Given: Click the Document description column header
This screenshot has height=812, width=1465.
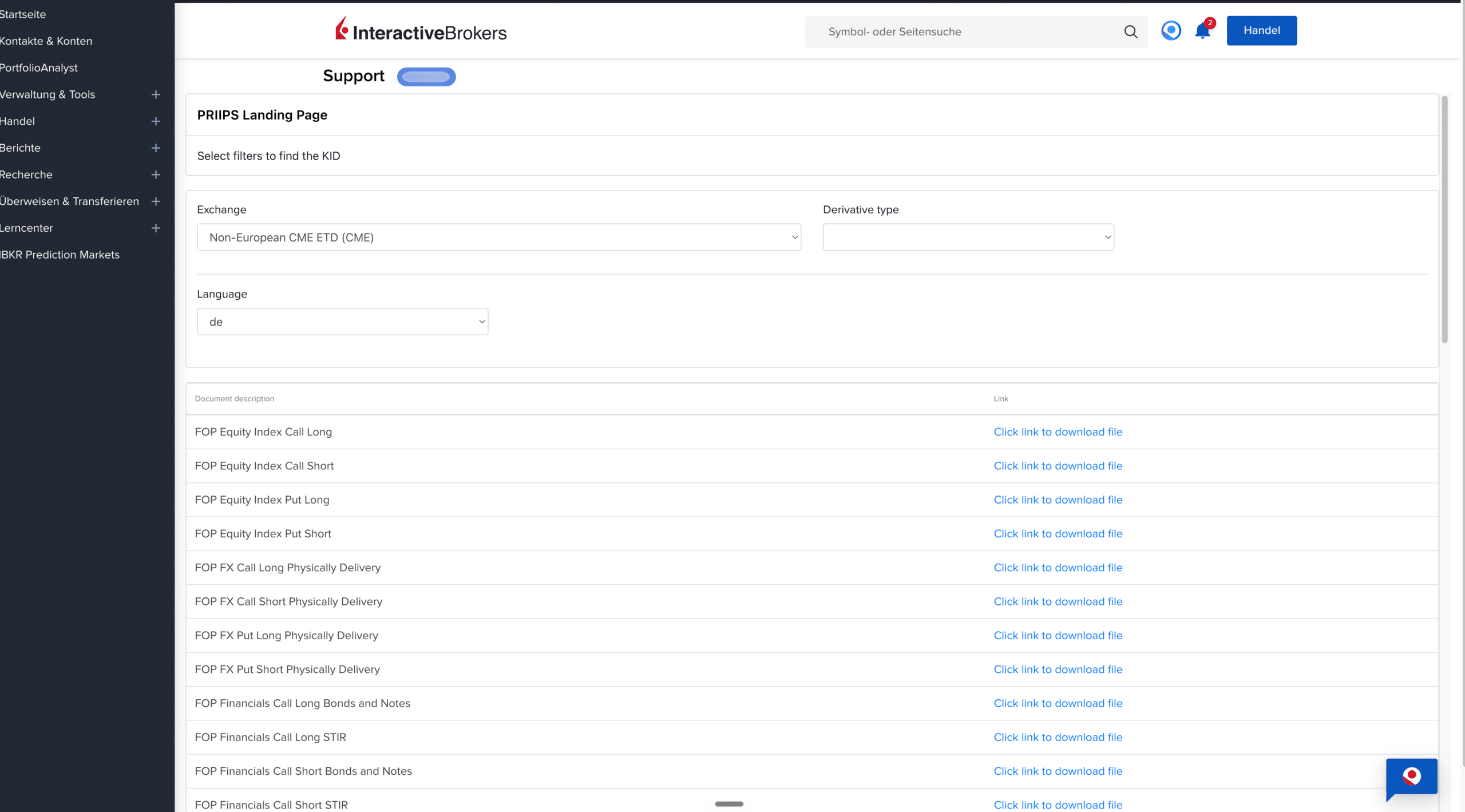Looking at the screenshot, I should pyautogui.click(x=234, y=399).
